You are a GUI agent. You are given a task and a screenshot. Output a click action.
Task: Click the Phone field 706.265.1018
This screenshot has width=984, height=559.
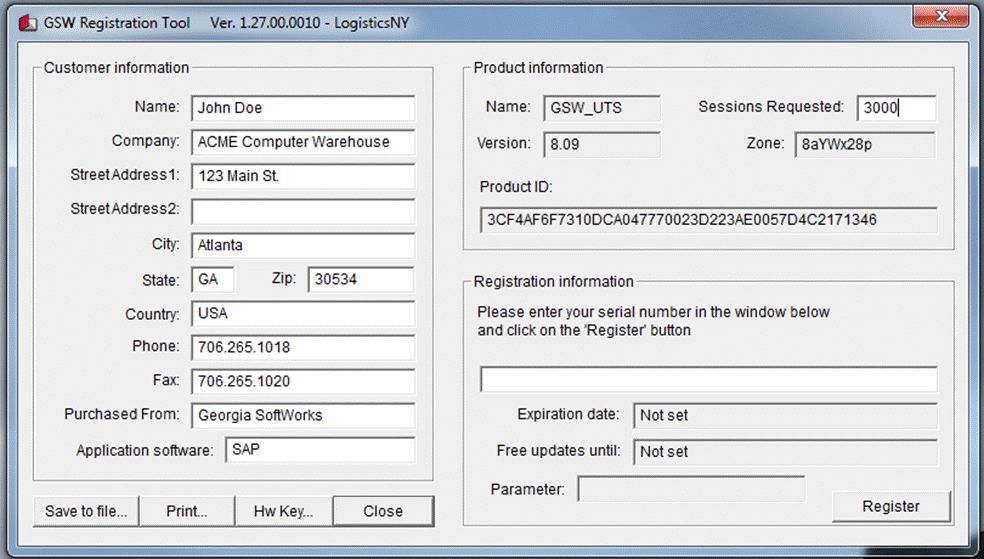pos(303,347)
